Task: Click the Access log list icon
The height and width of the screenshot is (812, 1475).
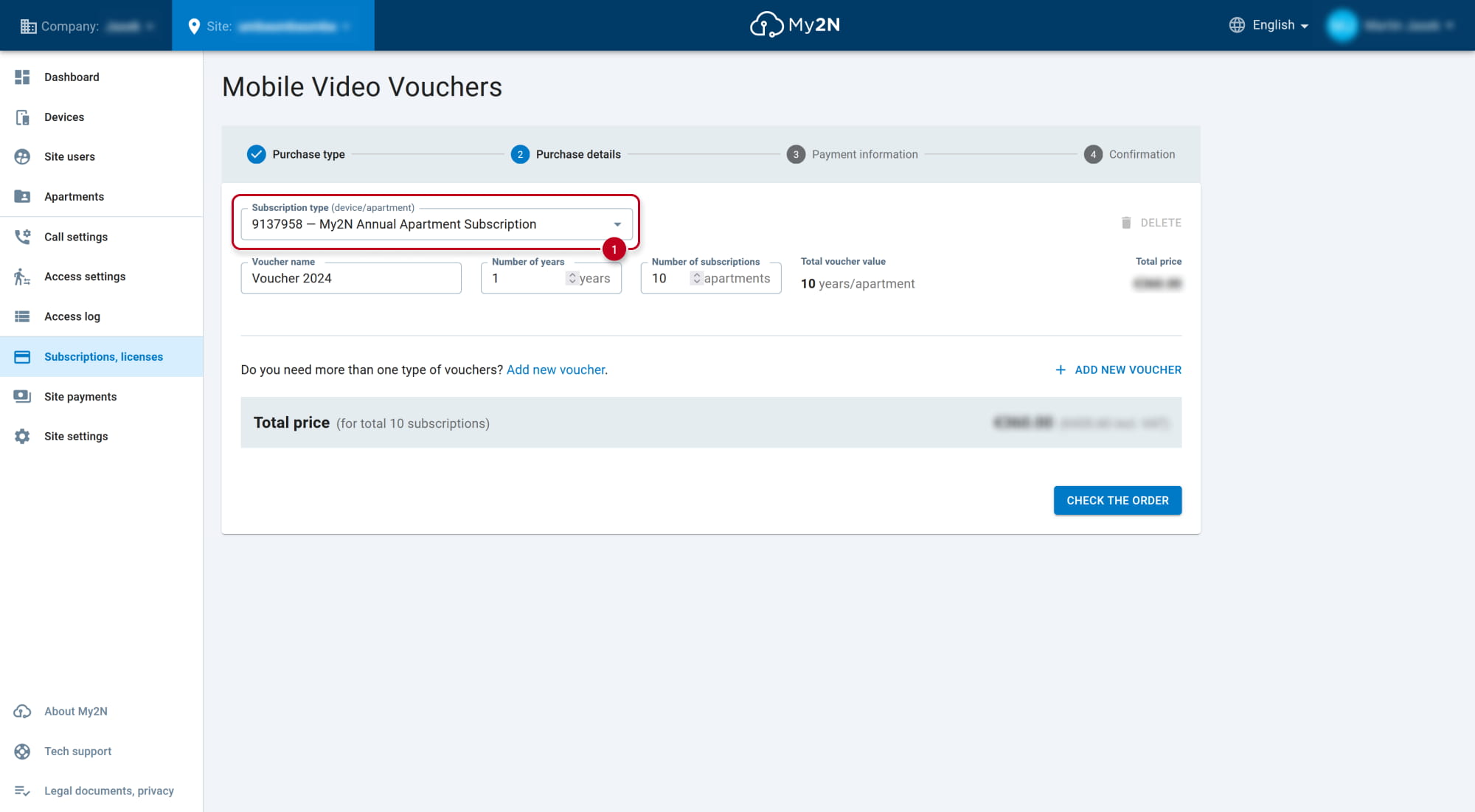Action: (x=22, y=316)
